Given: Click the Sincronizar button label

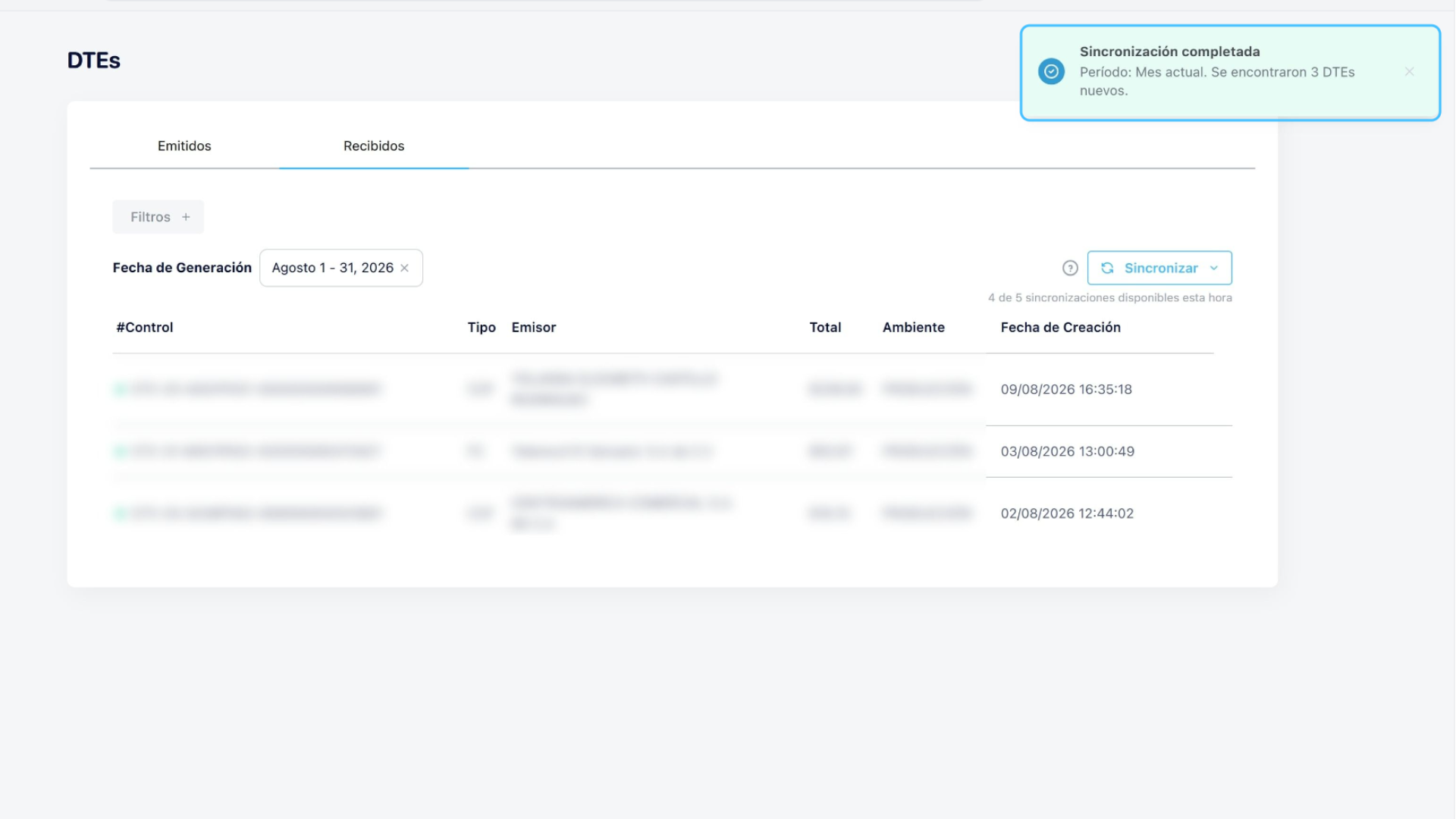Looking at the screenshot, I should [1161, 268].
